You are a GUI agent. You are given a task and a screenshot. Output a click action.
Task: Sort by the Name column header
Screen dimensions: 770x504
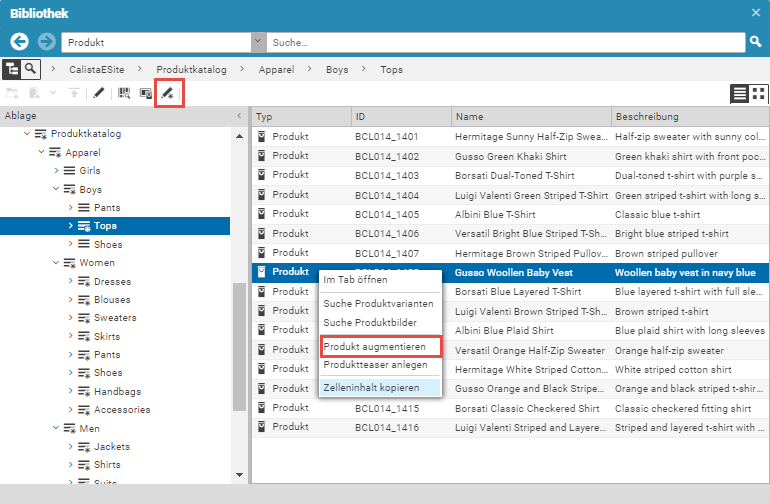(x=530, y=117)
